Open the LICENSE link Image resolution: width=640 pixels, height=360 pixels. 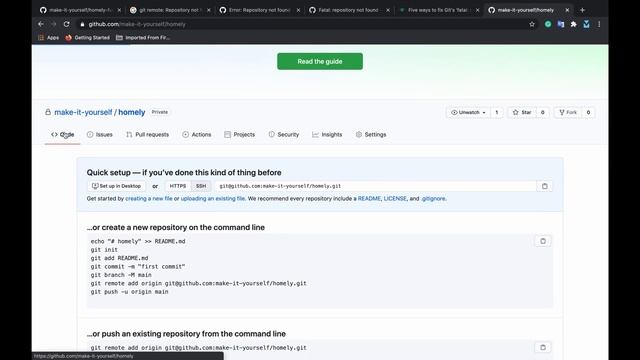coord(395,199)
